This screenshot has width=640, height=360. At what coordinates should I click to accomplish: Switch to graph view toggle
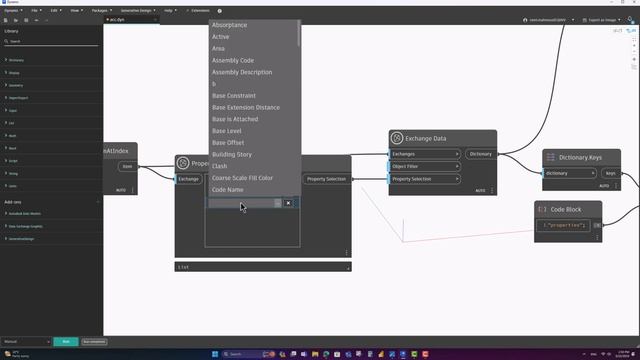[x=631, y=31]
